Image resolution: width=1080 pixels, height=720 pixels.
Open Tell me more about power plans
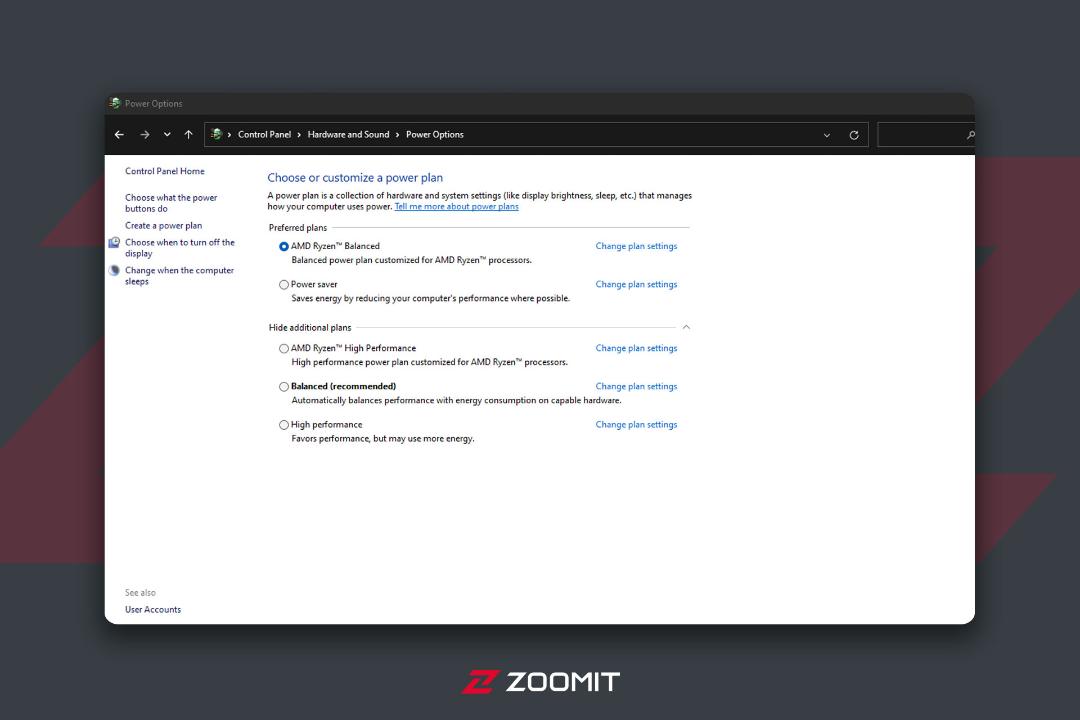pos(457,207)
